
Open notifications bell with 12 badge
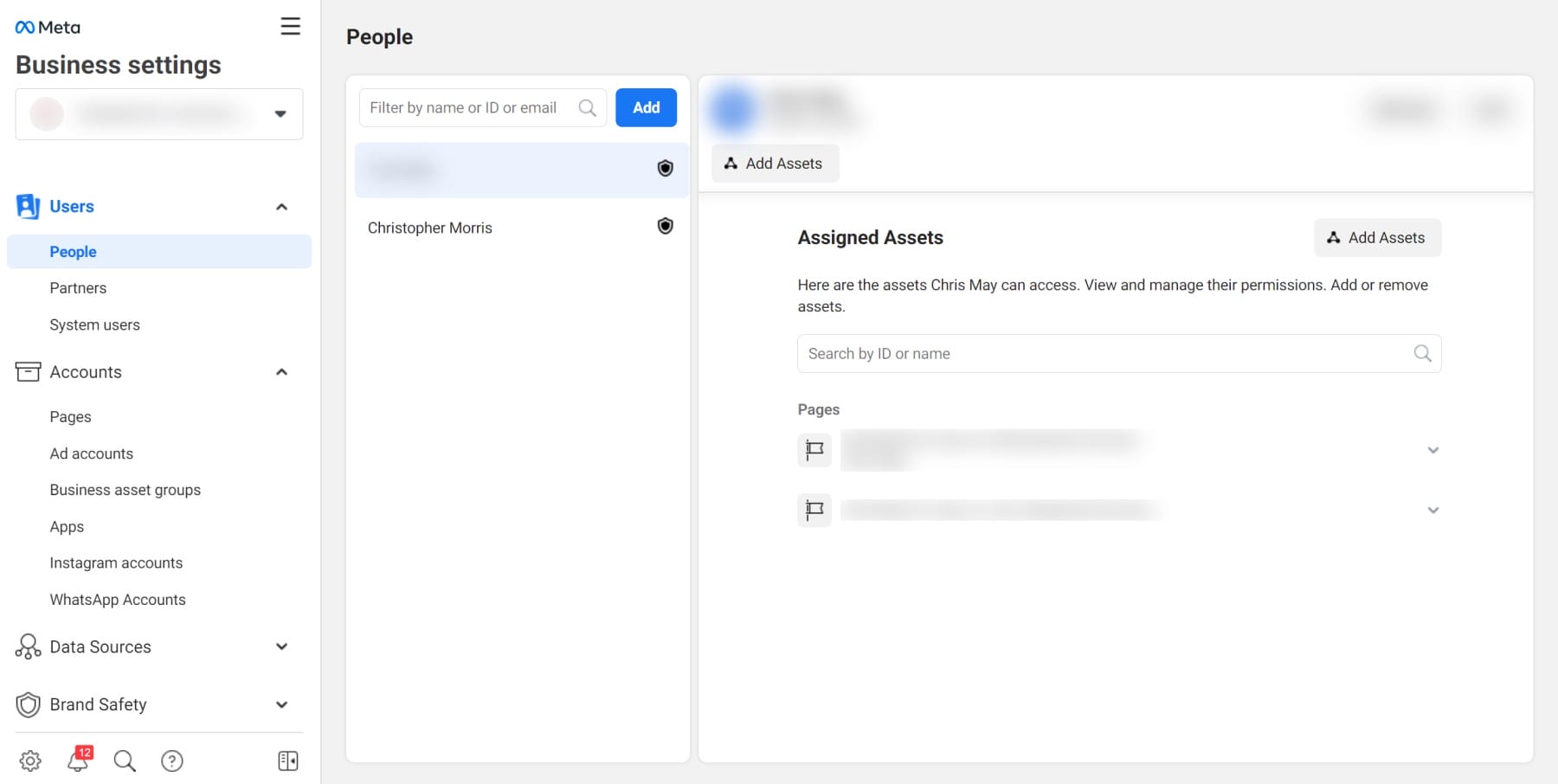(79, 760)
